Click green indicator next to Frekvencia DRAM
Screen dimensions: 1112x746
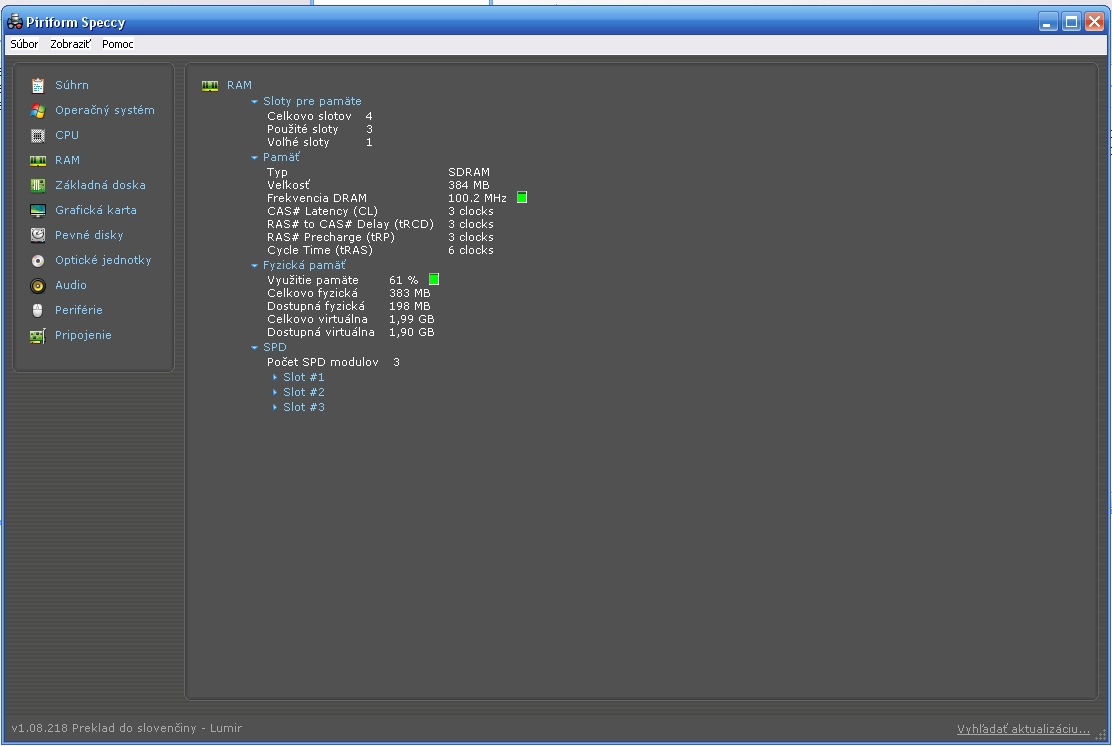tap(522, 198)
